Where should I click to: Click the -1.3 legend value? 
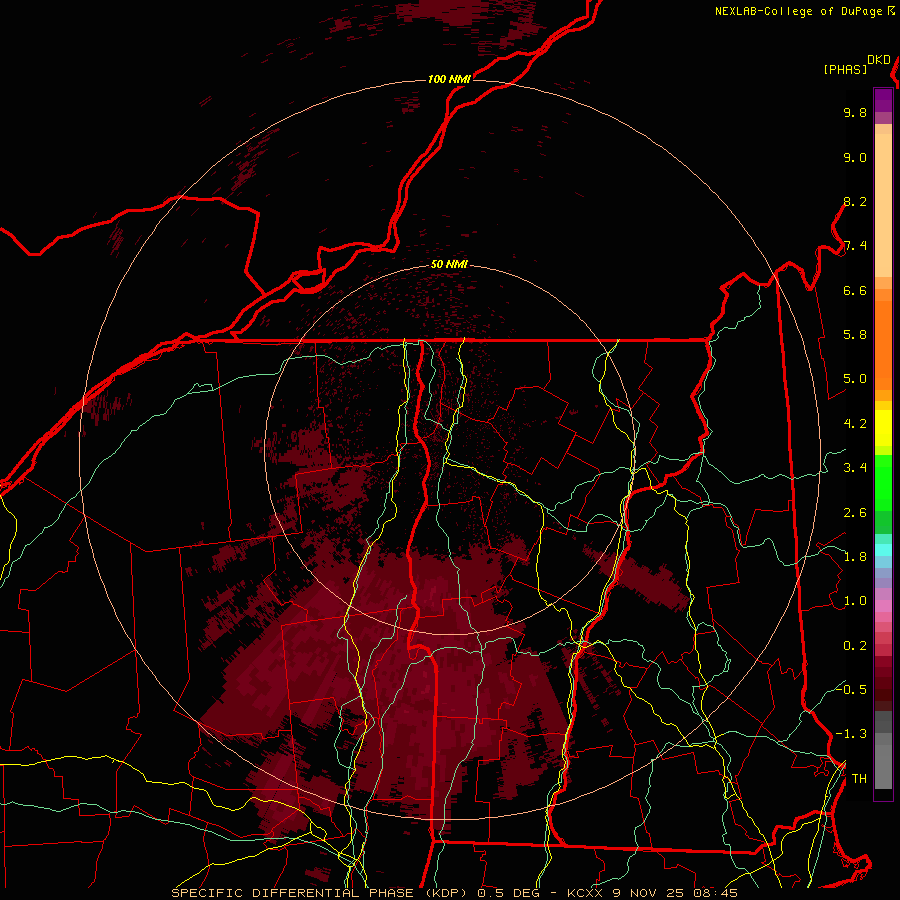[x=851, y=734]
